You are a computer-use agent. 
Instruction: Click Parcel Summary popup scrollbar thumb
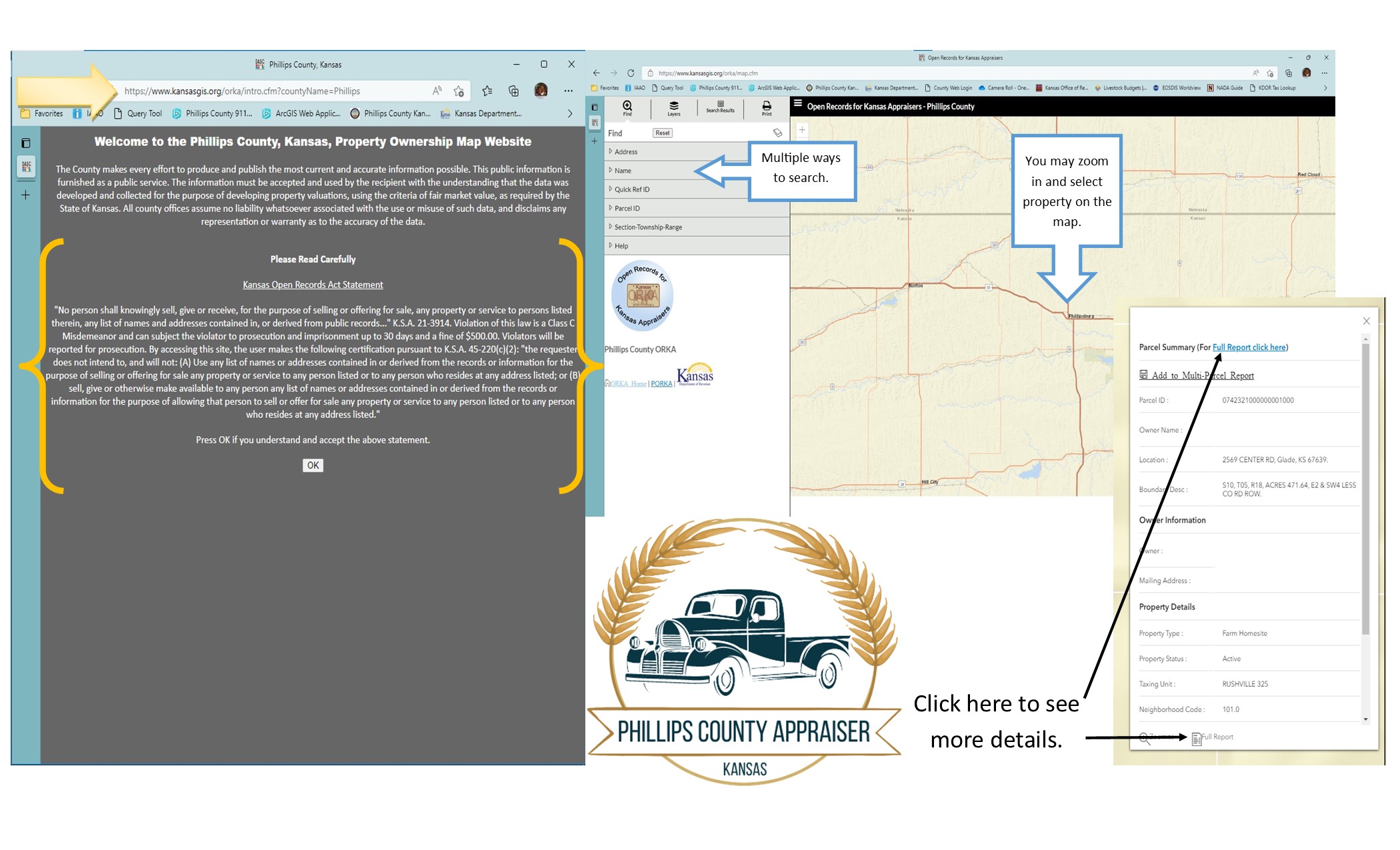[x=1365, y=490]
